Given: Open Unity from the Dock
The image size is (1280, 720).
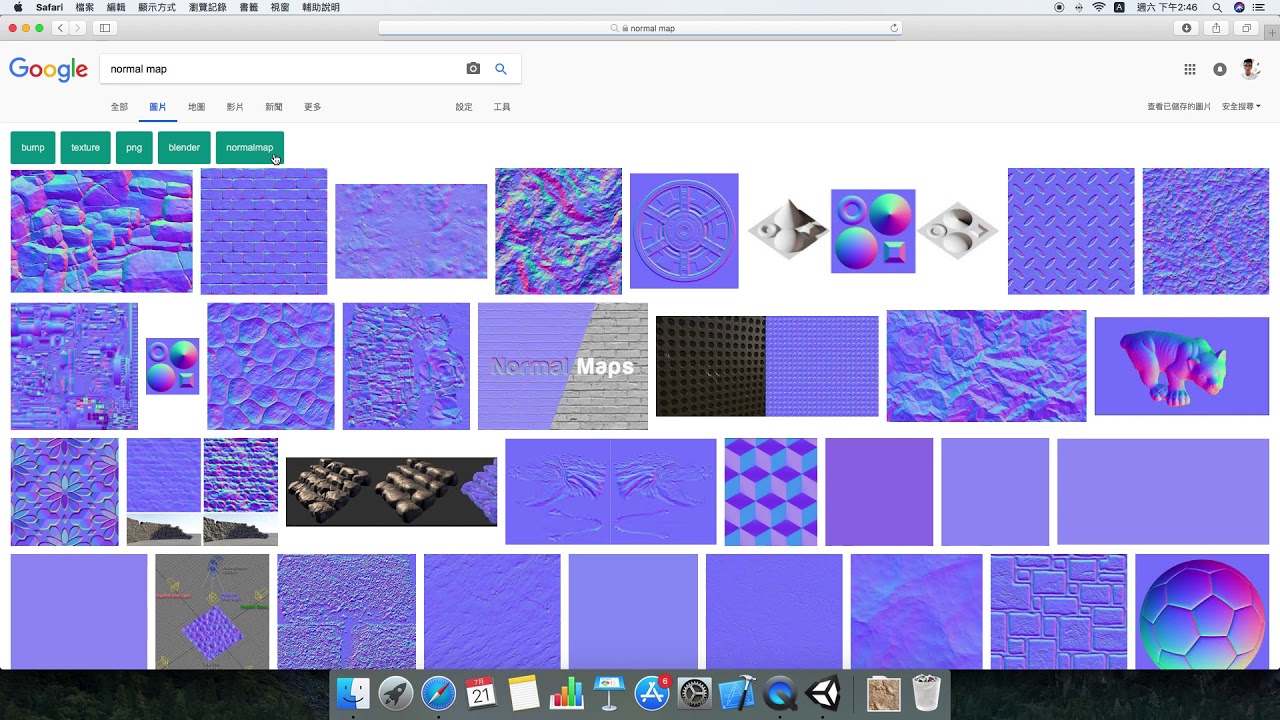Looking at the screenshot, I should (x=824, y=693).
